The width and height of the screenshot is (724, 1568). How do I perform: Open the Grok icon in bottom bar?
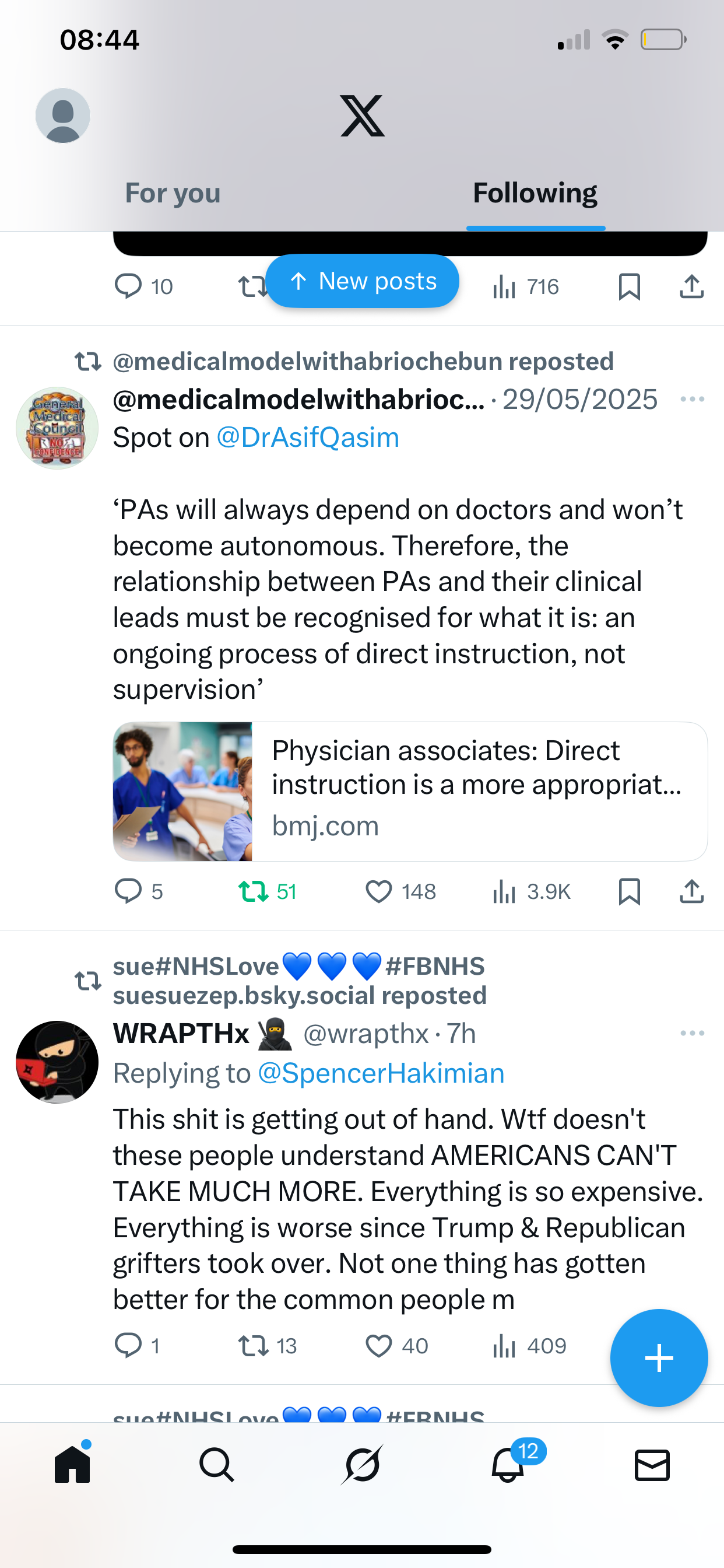coord(362,1465)
